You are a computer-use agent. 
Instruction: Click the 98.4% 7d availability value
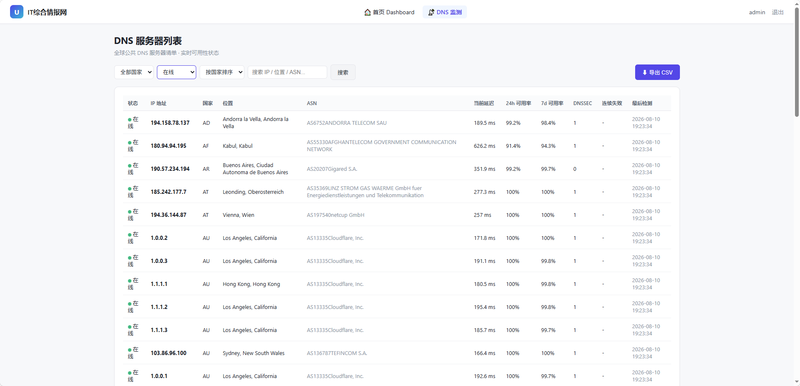coord(548,123)
